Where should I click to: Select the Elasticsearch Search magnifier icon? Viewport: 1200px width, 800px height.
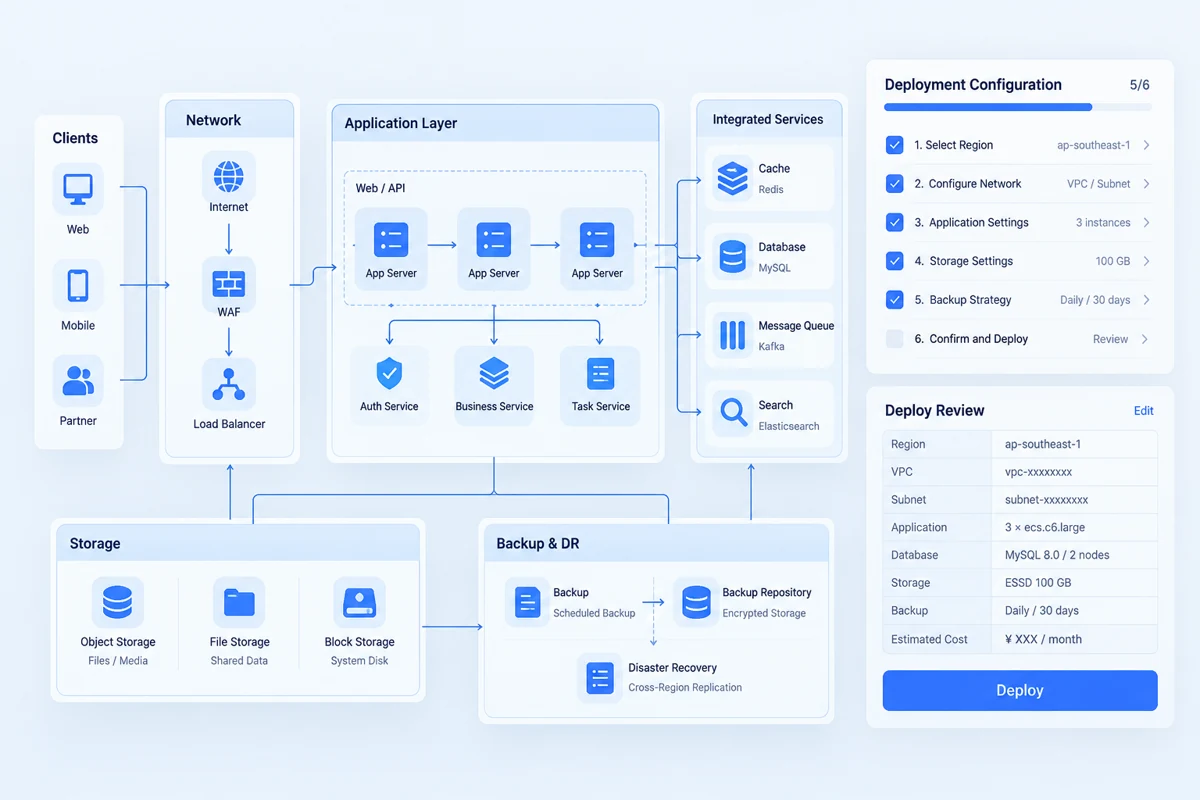[x=733, y=412]
